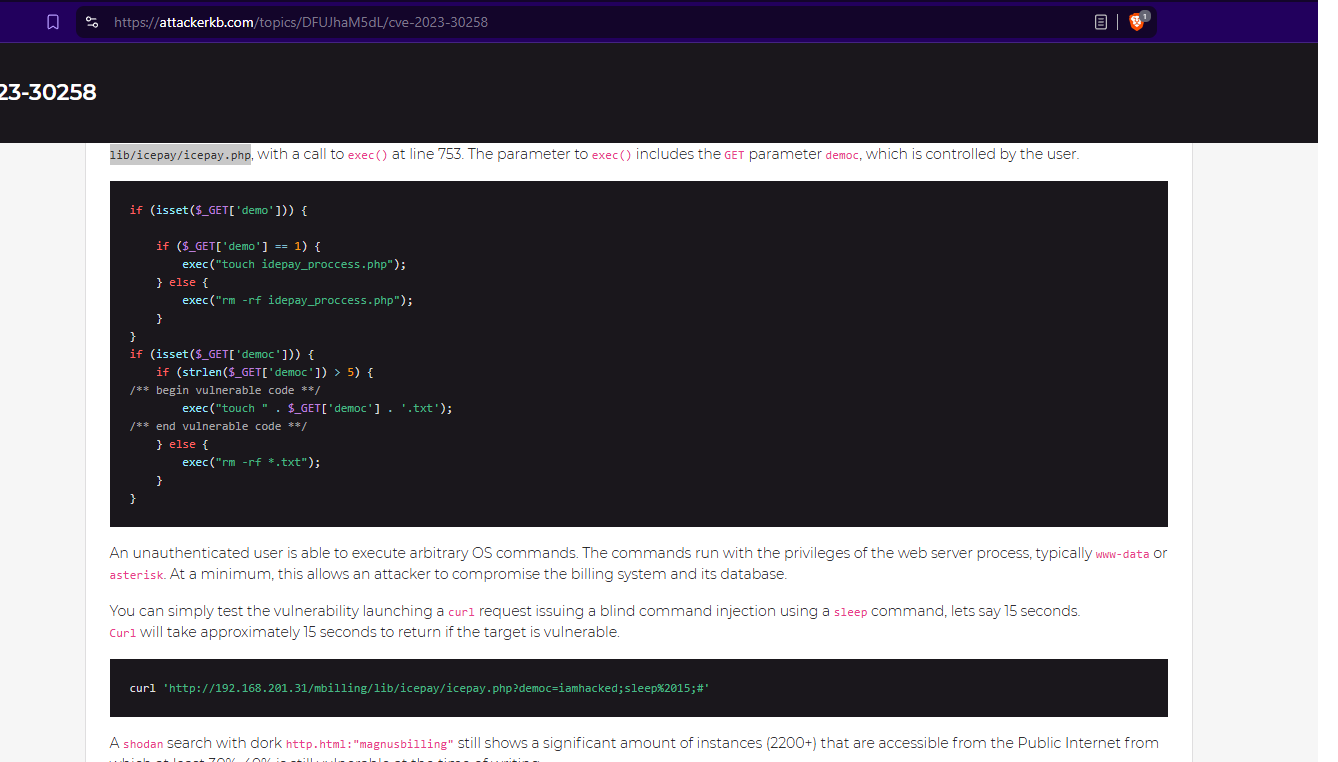Screen dimensions: 1338x762
Task: Click the inline democ code after 'parameter'
Action: click(842, 155)
